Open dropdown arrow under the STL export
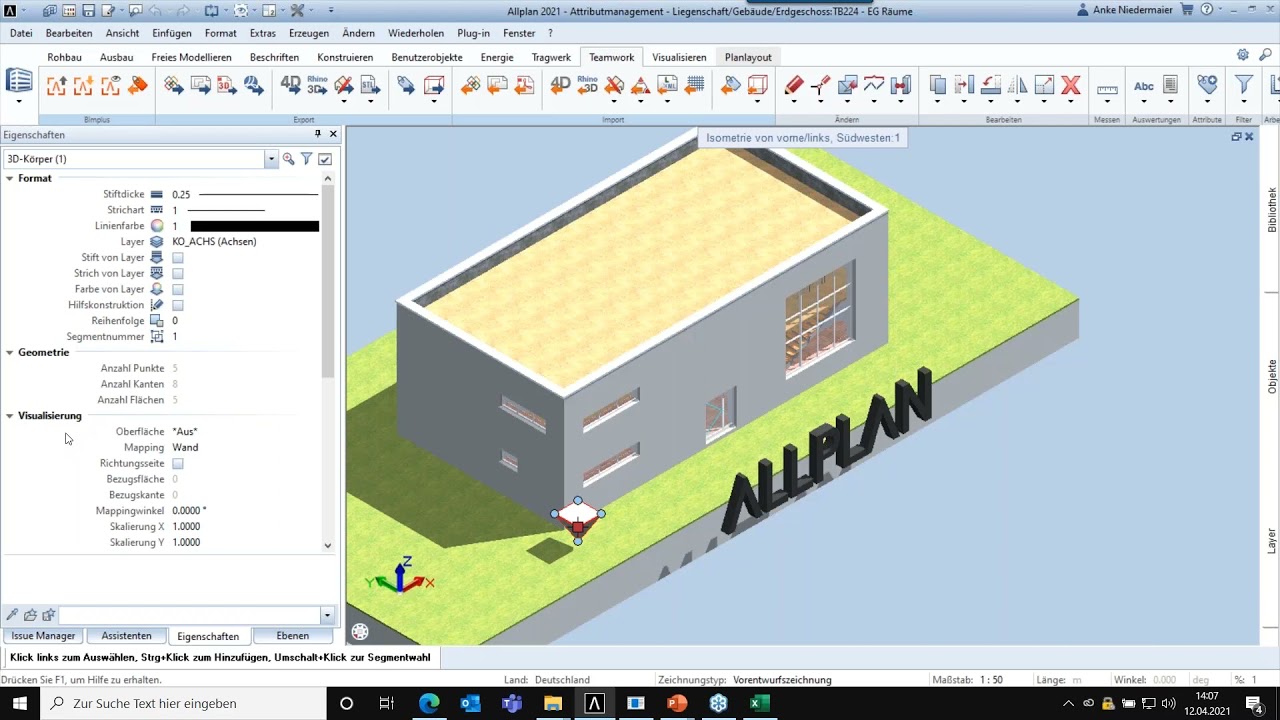 370,102
